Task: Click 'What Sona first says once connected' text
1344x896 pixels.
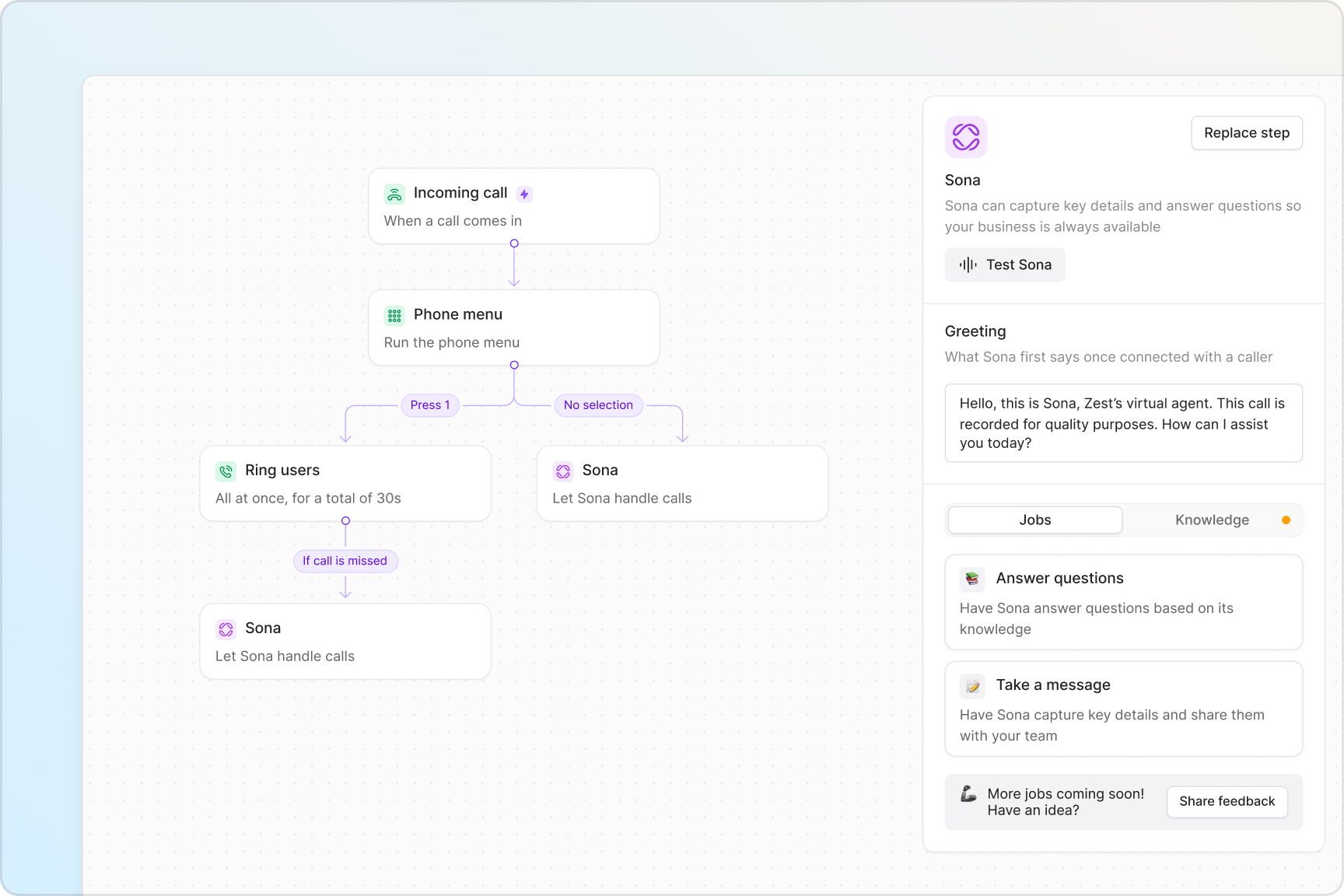Action: point(1108,357)
